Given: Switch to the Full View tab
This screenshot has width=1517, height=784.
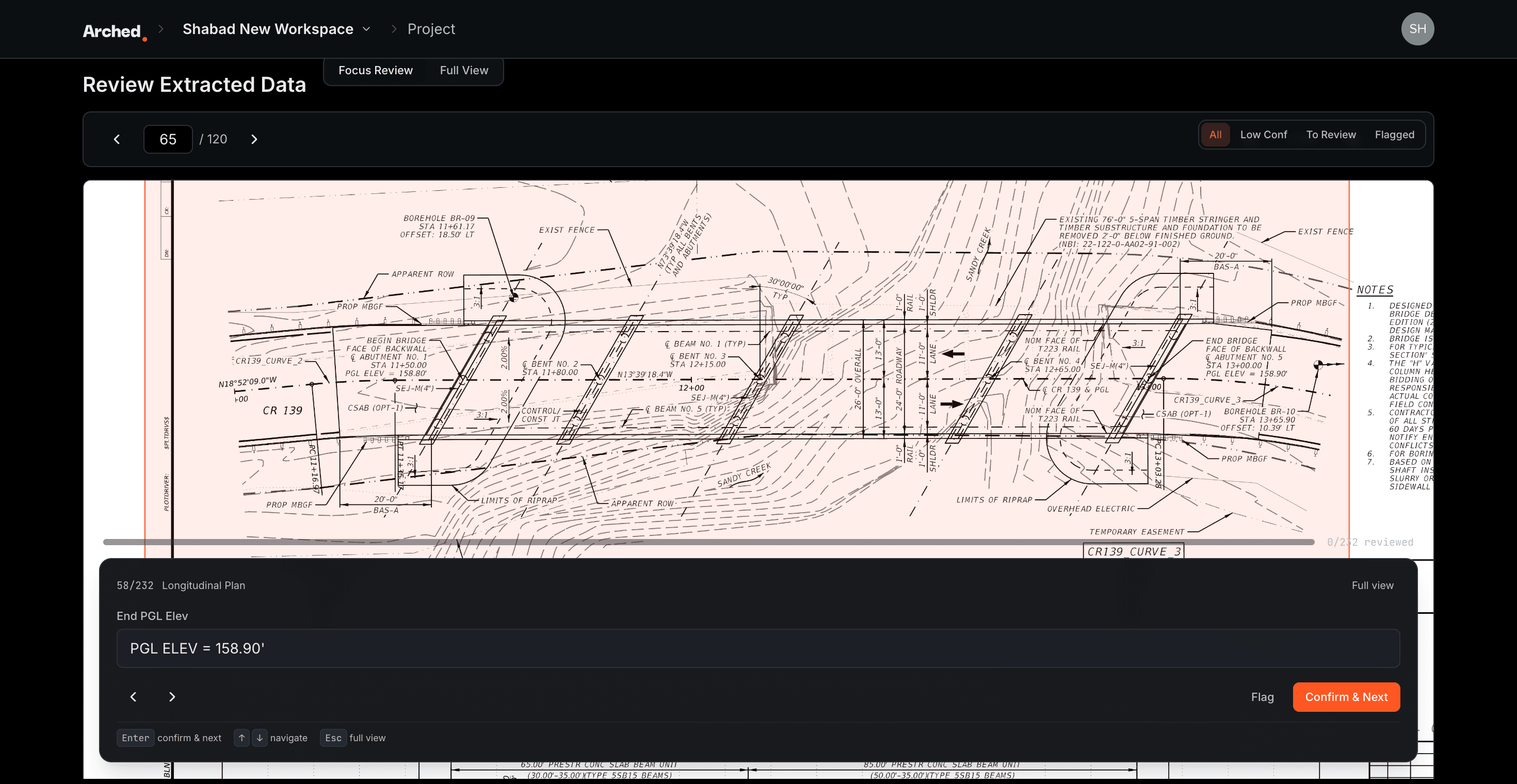Looking at the screenshot, I should (x=464, y=70).
